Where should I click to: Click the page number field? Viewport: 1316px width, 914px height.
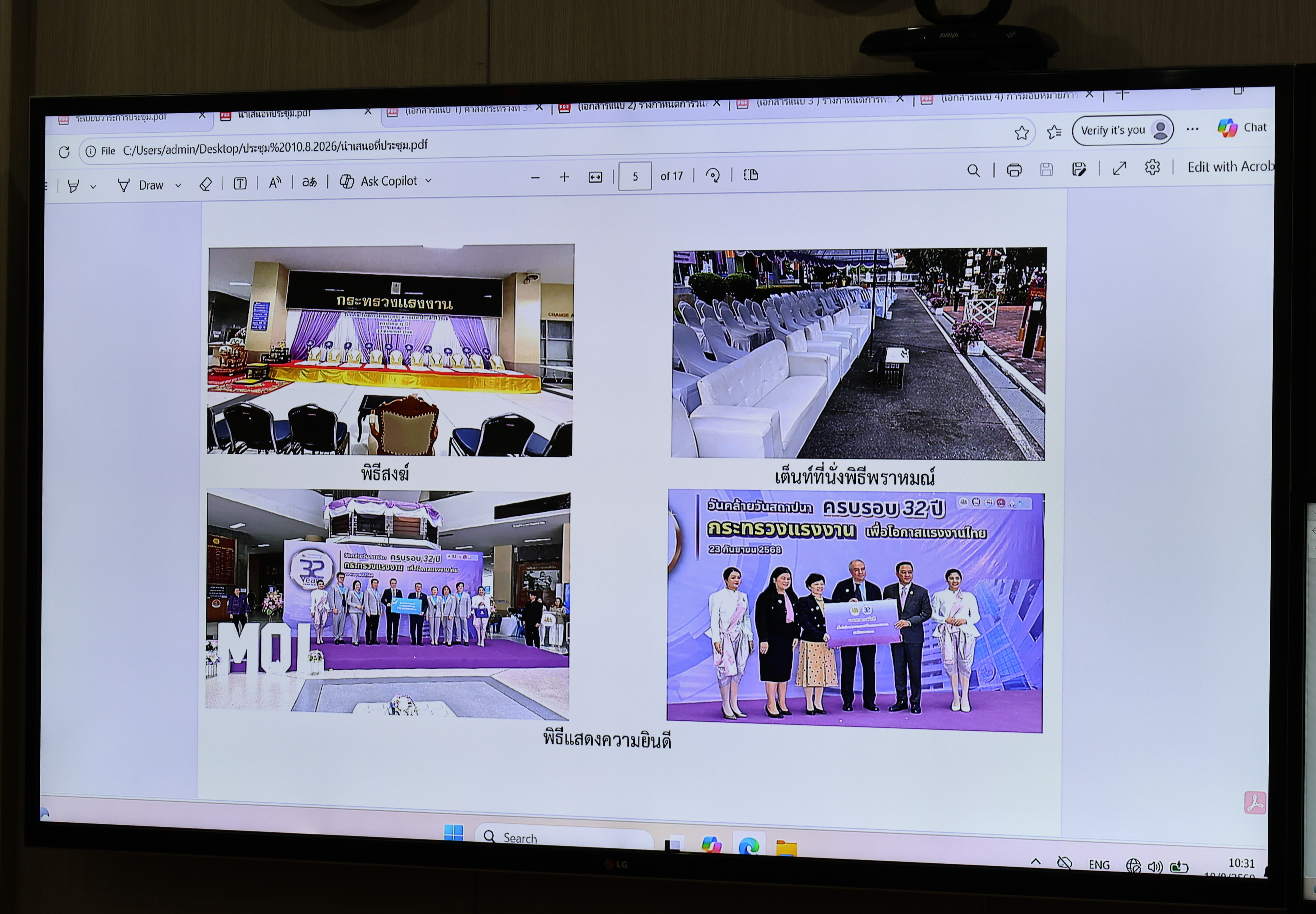click(x=635, y=176)
